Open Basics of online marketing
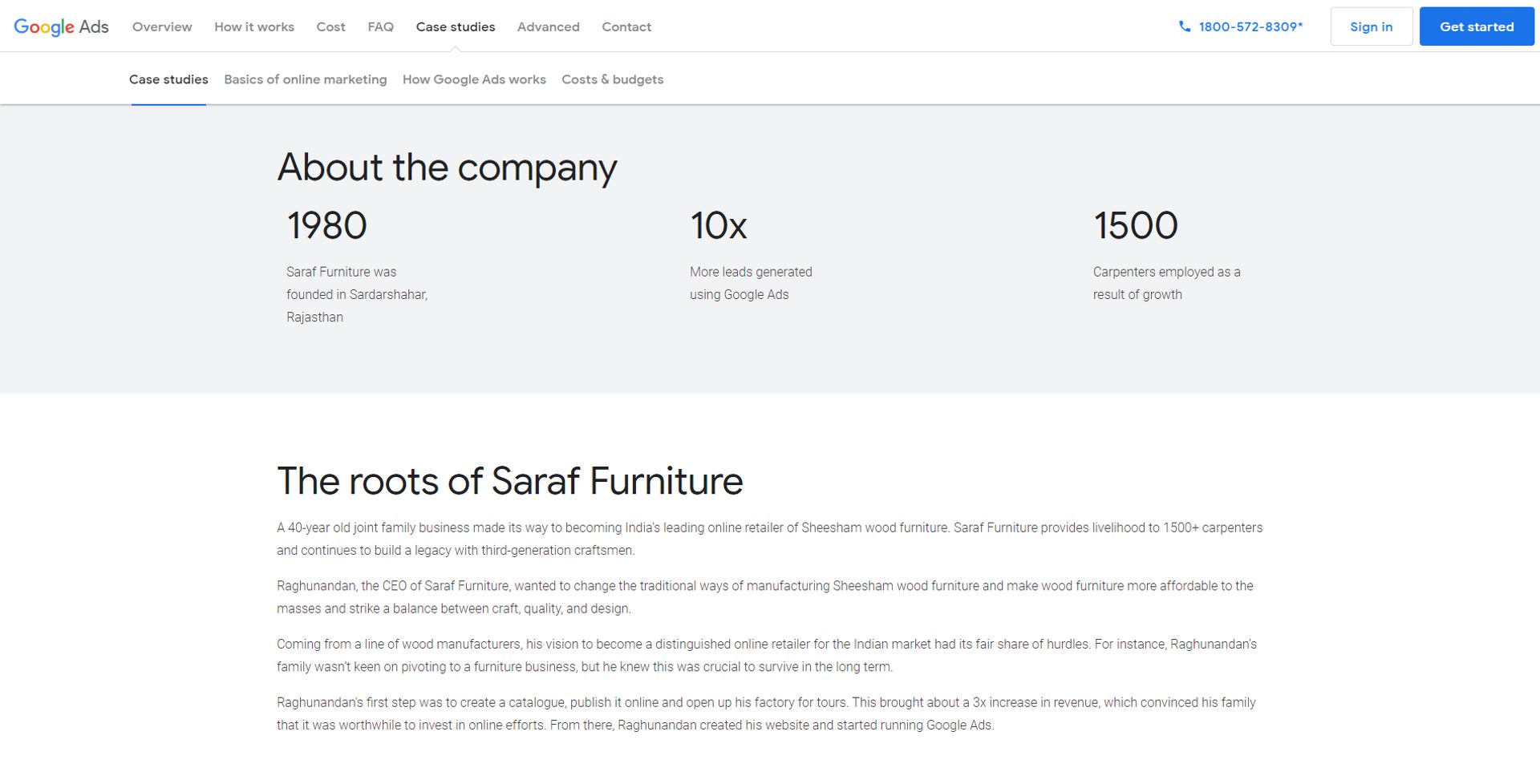This screenshot has width=1540, height=784. pos(305,79)
